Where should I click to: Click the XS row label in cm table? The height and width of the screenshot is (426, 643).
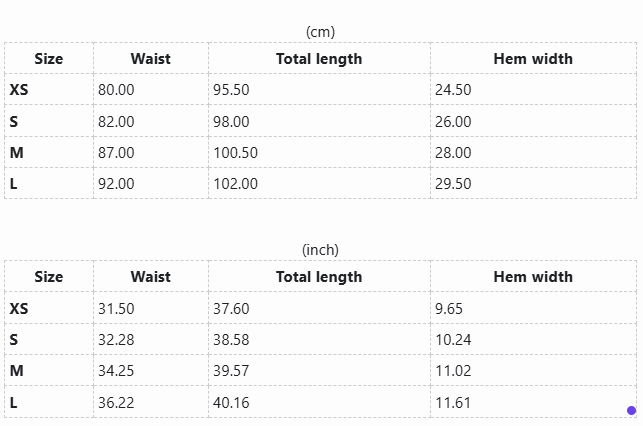pyautogui.click(x=19, y=90)
